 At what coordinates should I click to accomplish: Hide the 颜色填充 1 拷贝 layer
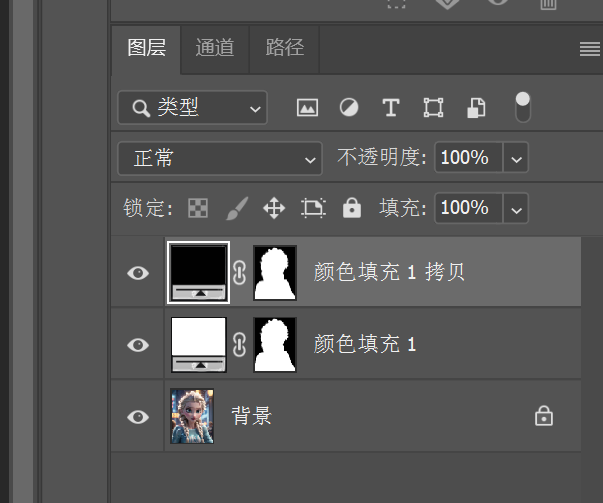coord(138,273)
